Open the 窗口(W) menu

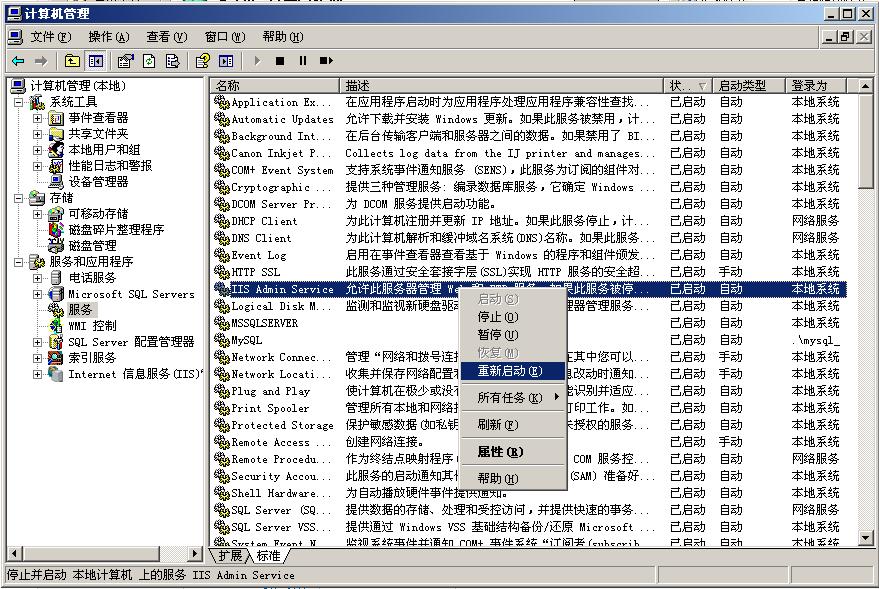tap(225, 37)
